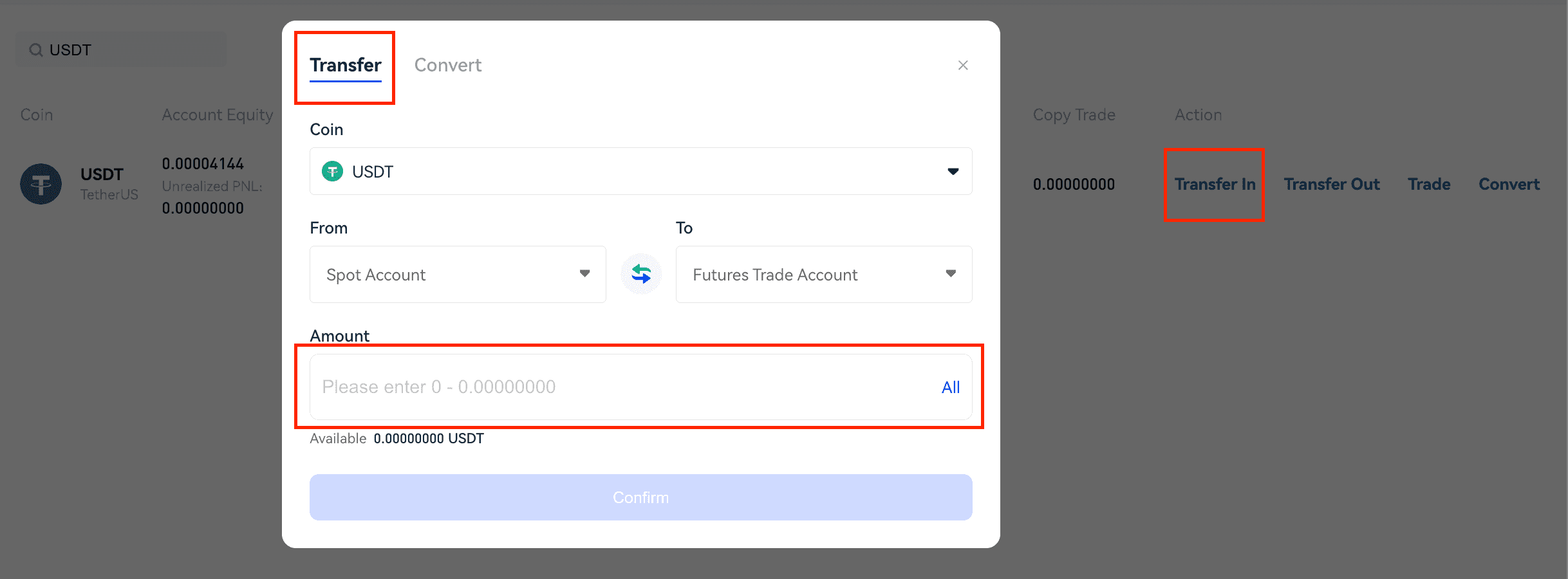Select All to fill the maximum amount
The height and width of the screenshot is (579, 1568).
click(x=951, y=387)
